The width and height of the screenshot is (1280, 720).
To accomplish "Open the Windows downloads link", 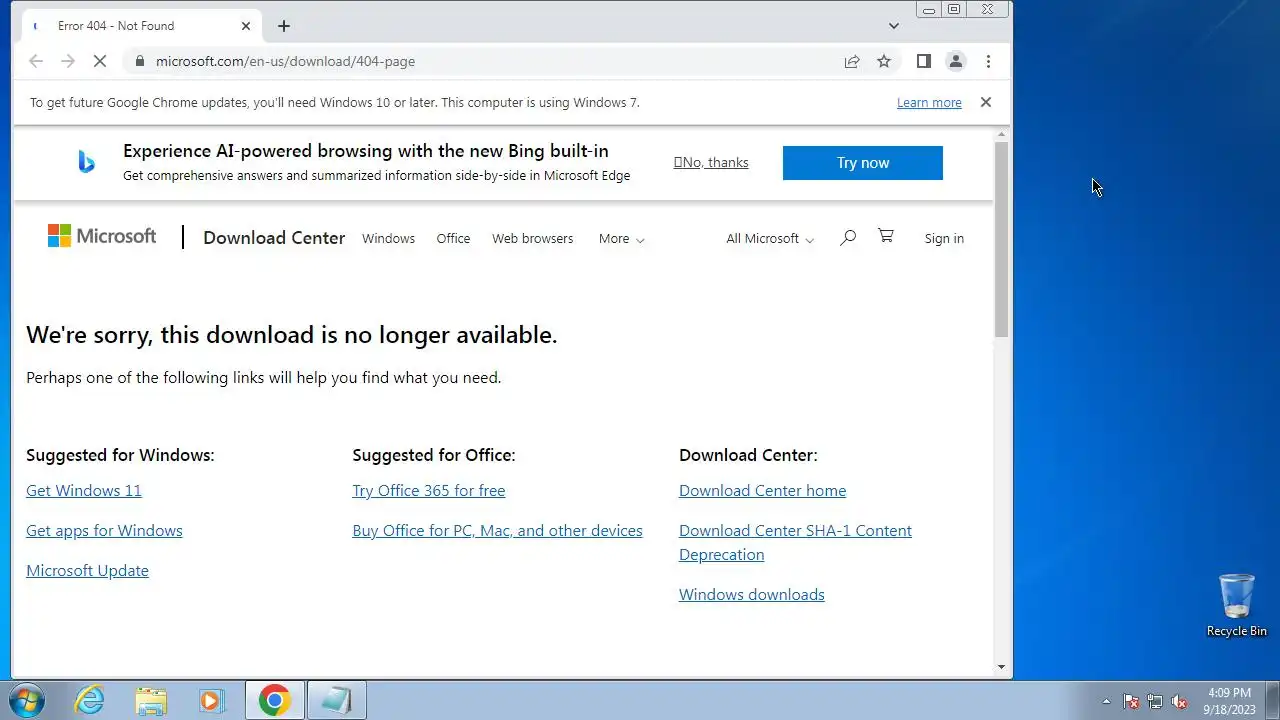I will tap(752, 594).
